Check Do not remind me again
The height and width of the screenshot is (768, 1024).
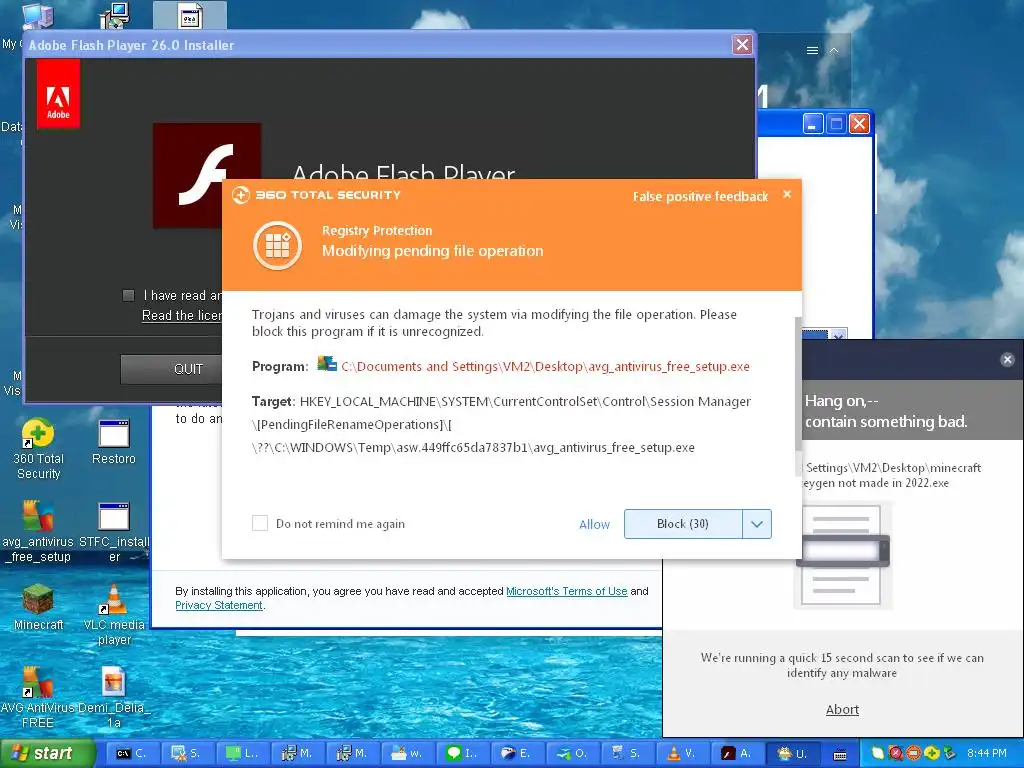pos(260,523)
